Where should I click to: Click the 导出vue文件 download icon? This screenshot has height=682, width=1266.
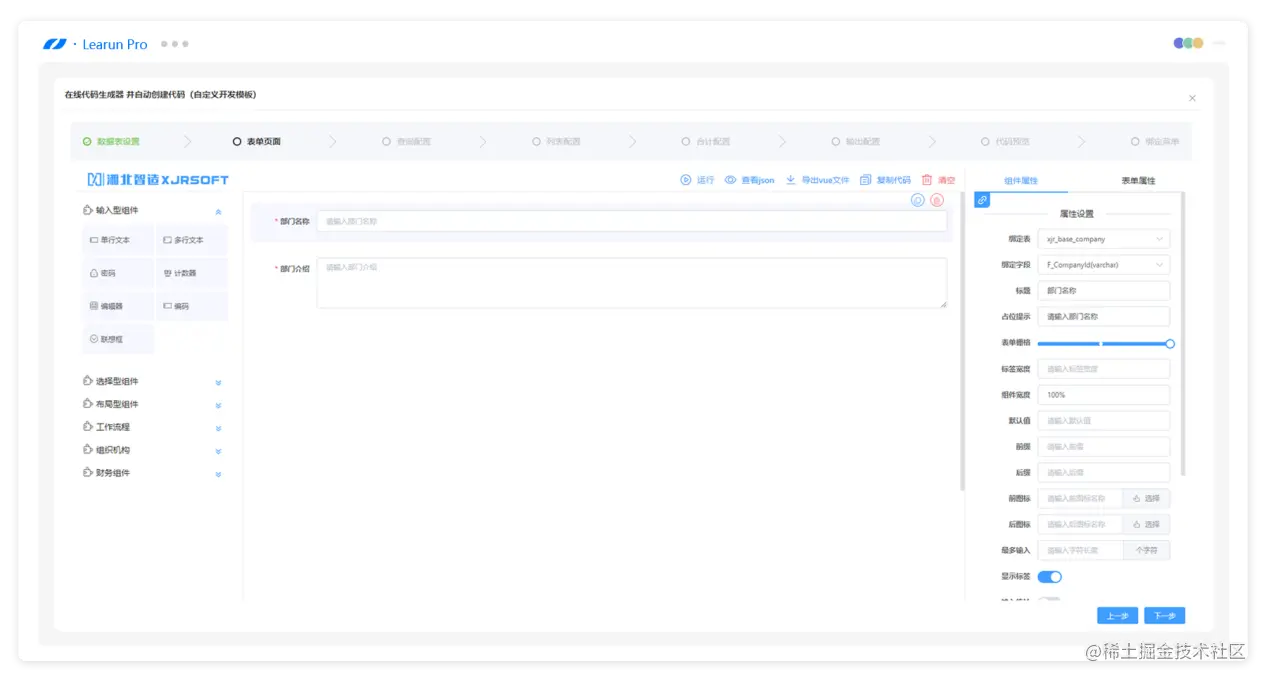click(791, 180)
